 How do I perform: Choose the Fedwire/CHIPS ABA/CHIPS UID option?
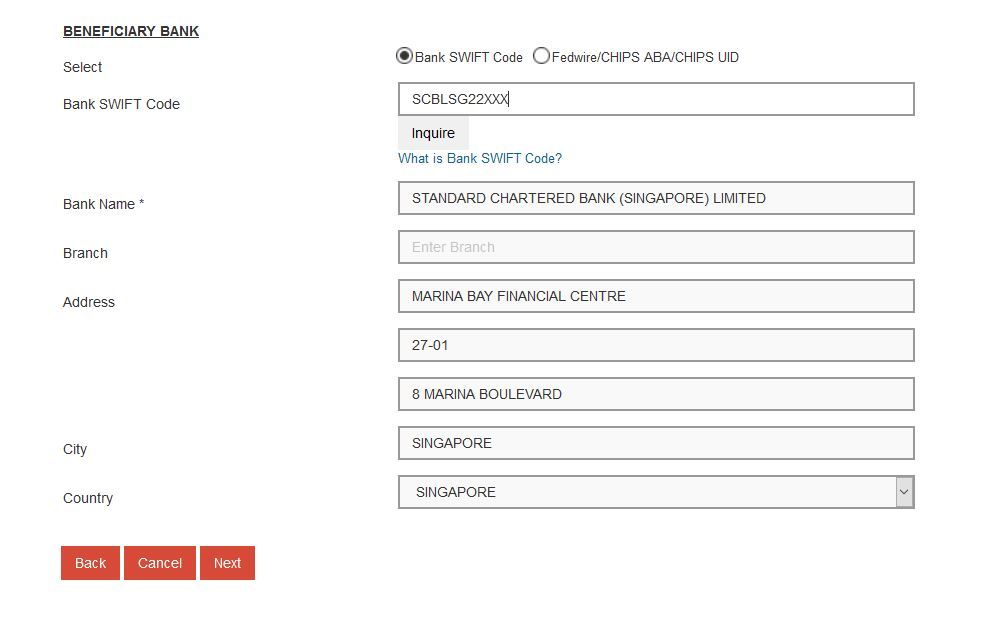[x=541, y=56]
